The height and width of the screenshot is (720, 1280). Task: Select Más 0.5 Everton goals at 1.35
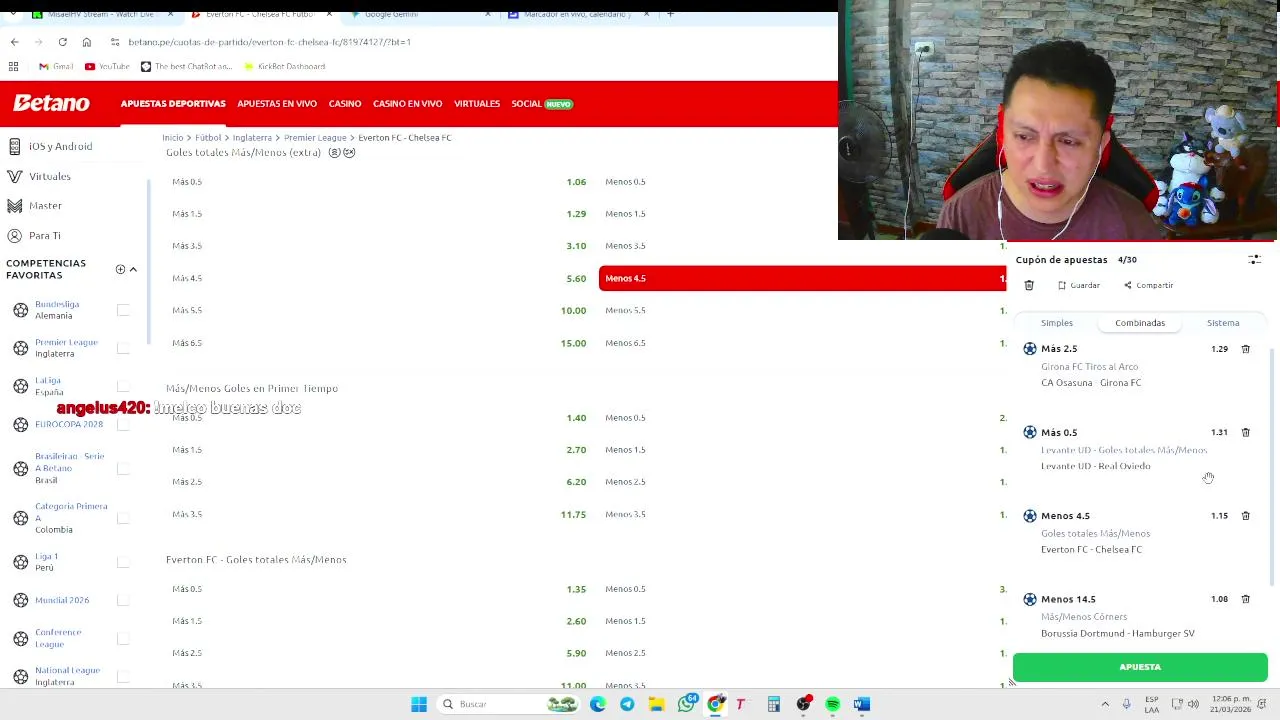click(x=379, y=589)
